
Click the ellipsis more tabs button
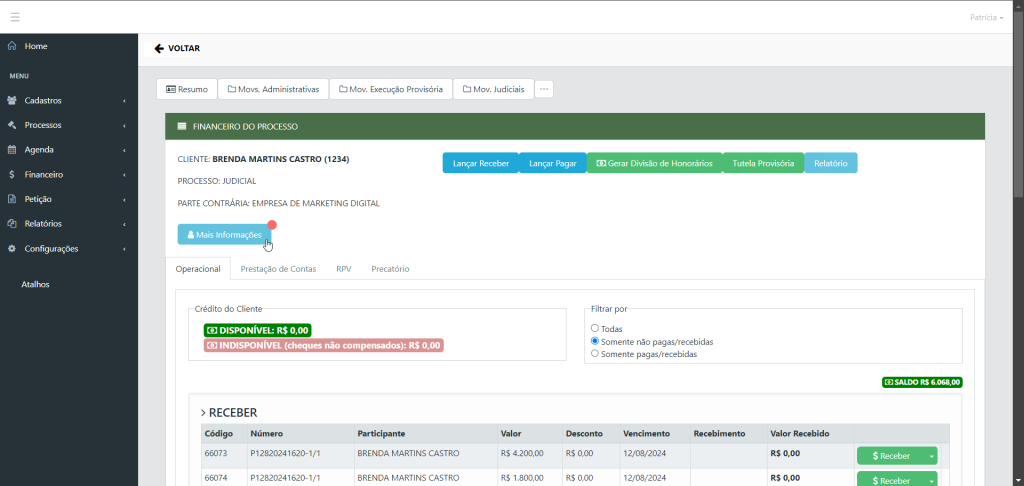tap(544, 89)
